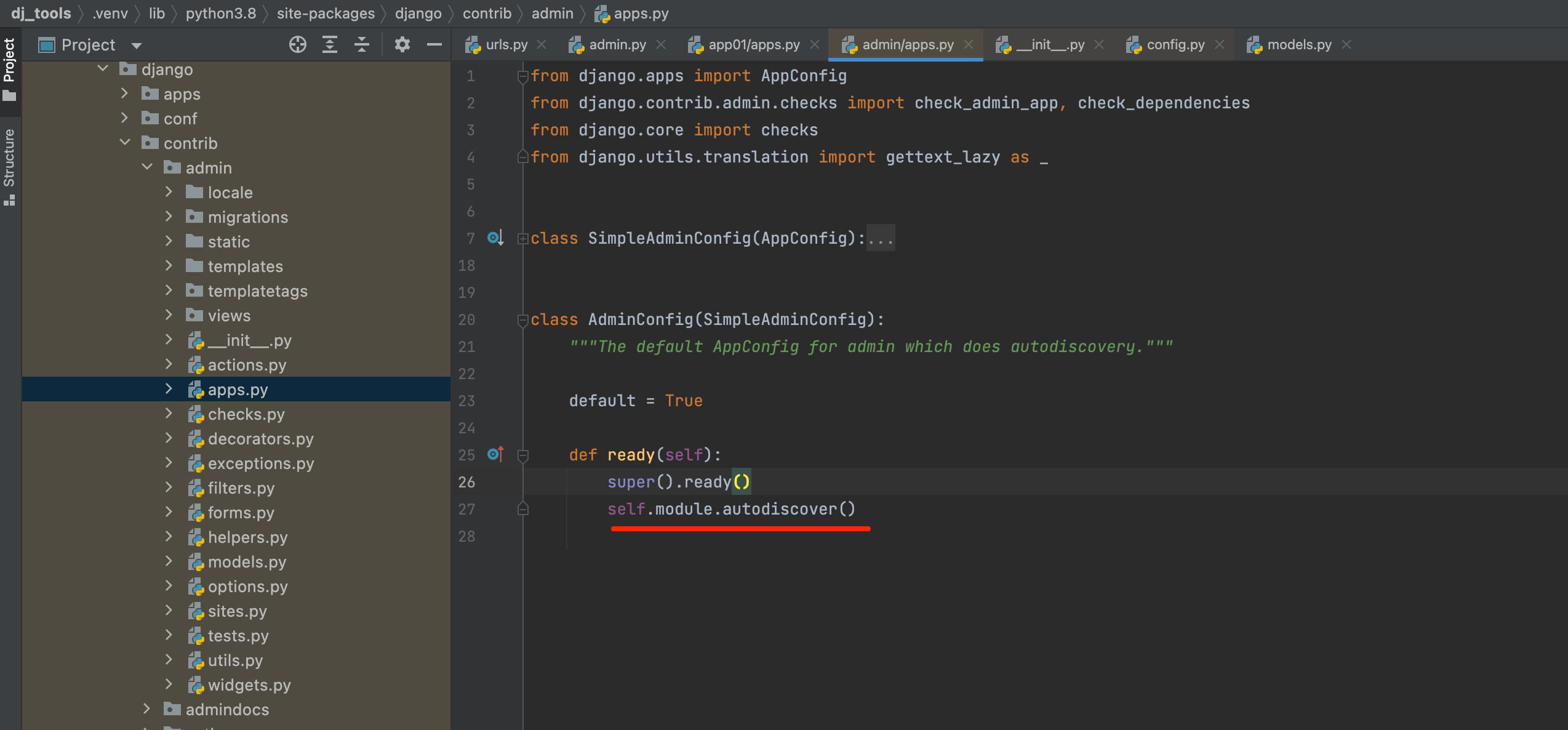Close the admin.py tab
This screenshot has height=730, width=1568.
point(662,44)
